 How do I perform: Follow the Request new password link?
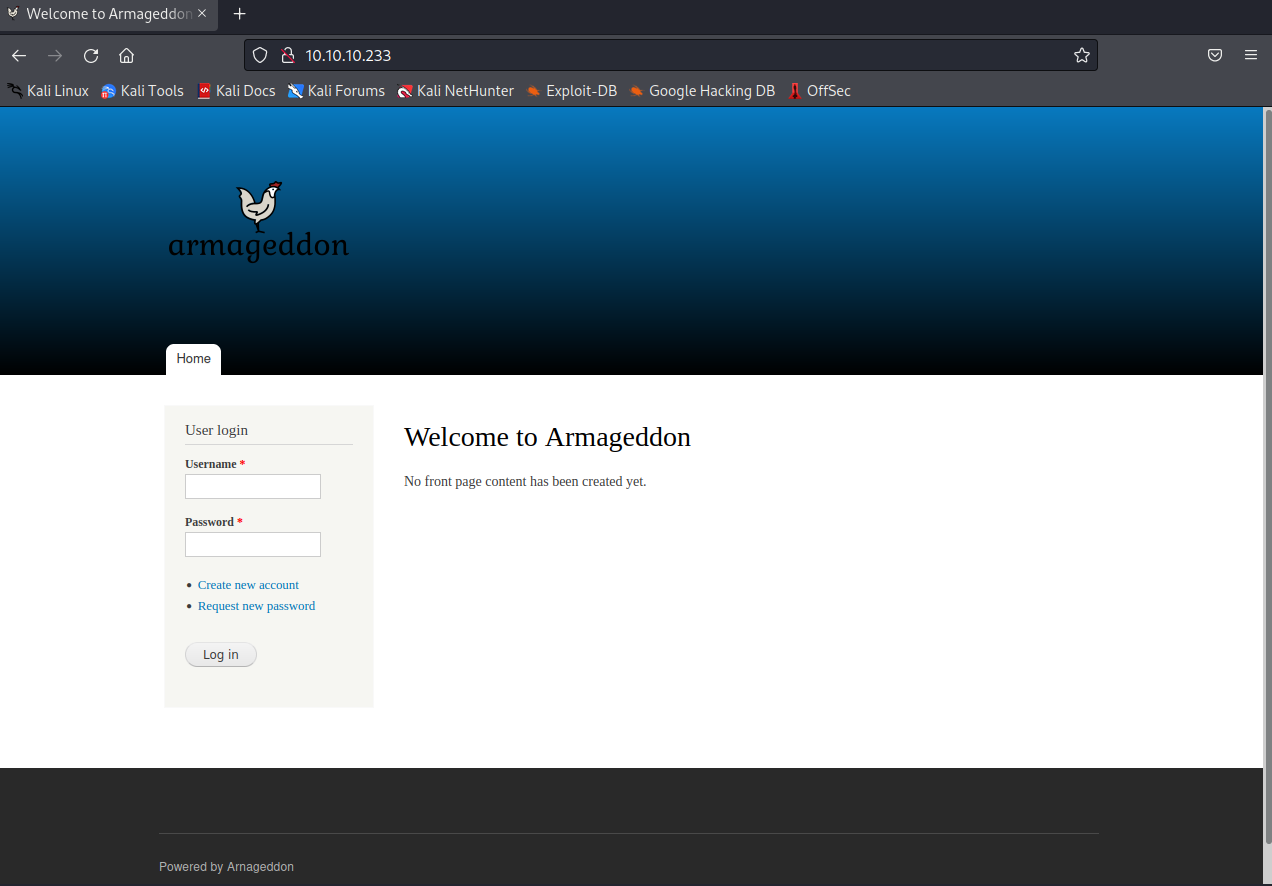click(x=256, y=606)
